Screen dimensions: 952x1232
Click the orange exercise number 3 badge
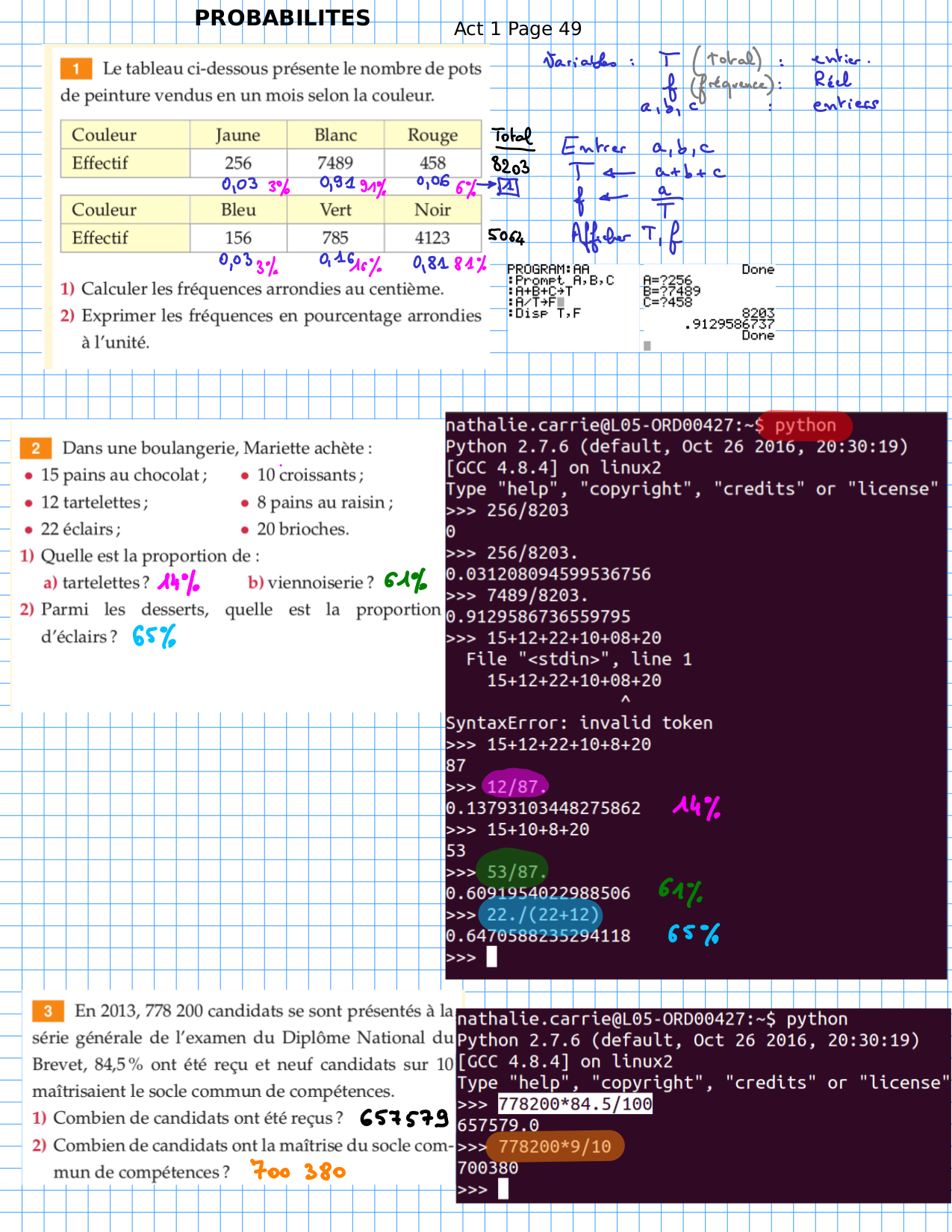point(47,1011)
